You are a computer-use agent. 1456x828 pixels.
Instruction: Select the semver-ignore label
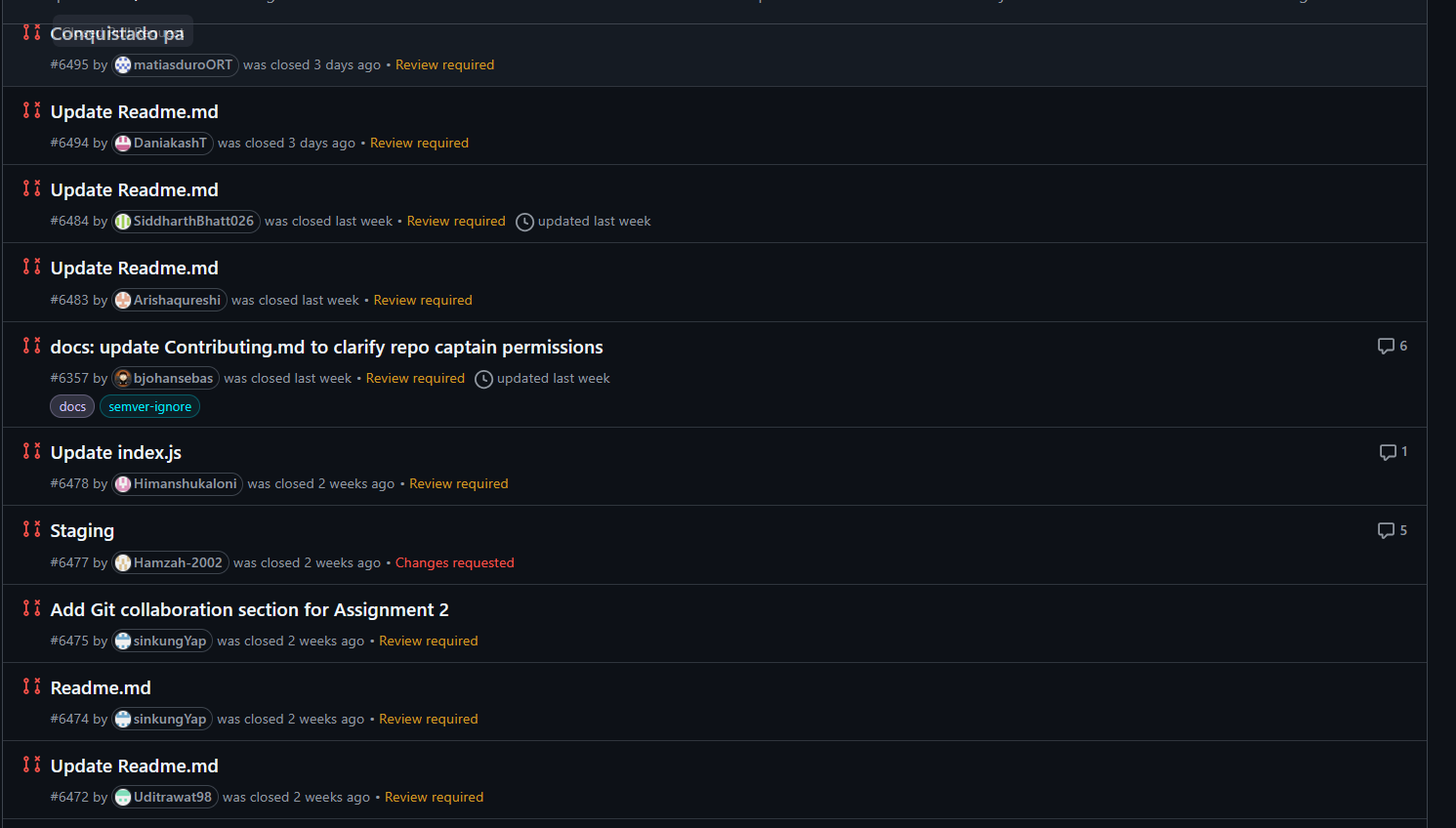pos(149,407)
